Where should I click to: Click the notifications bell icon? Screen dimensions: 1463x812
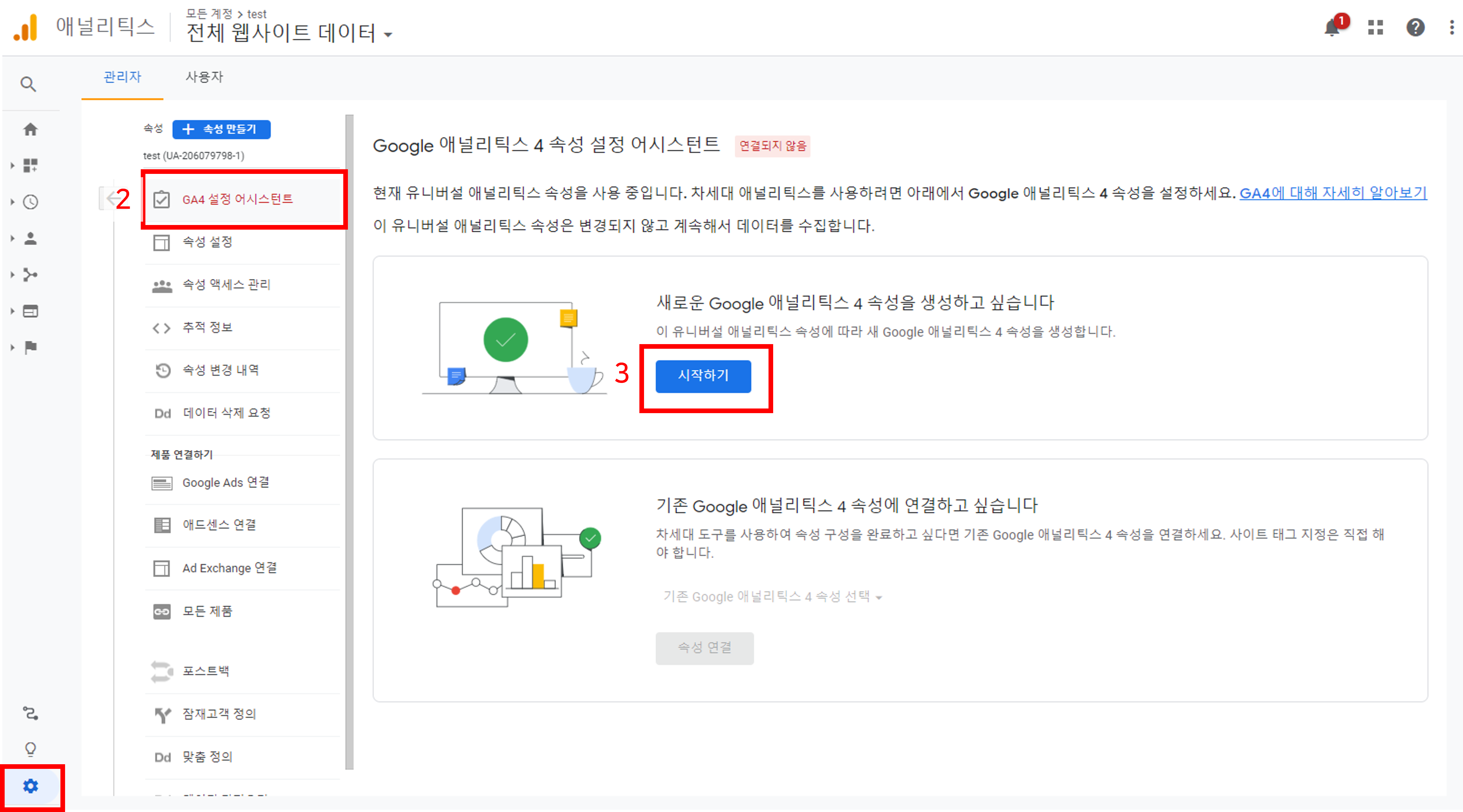(1332, 28)
